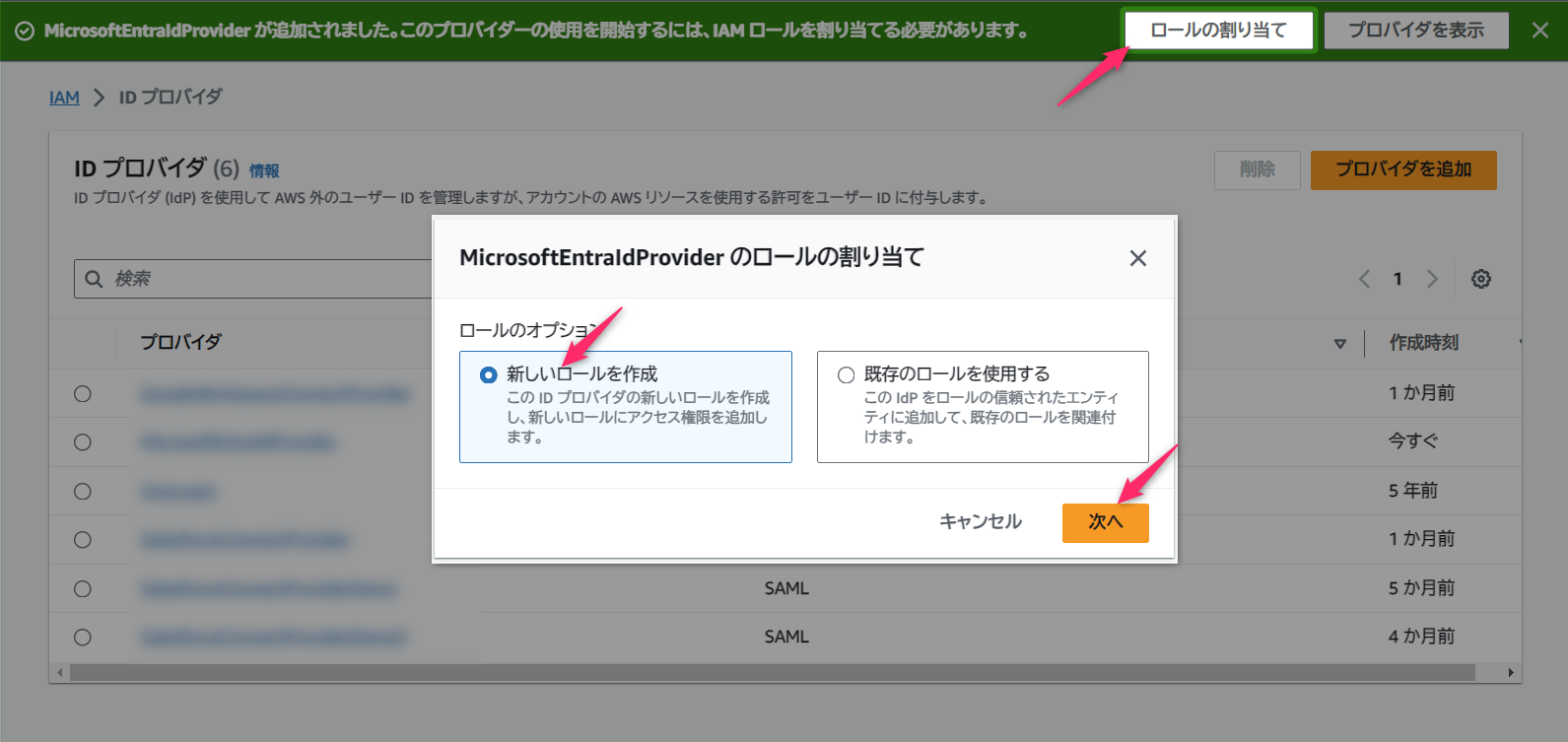Select radio for row created 5 年前

point(83,491)
